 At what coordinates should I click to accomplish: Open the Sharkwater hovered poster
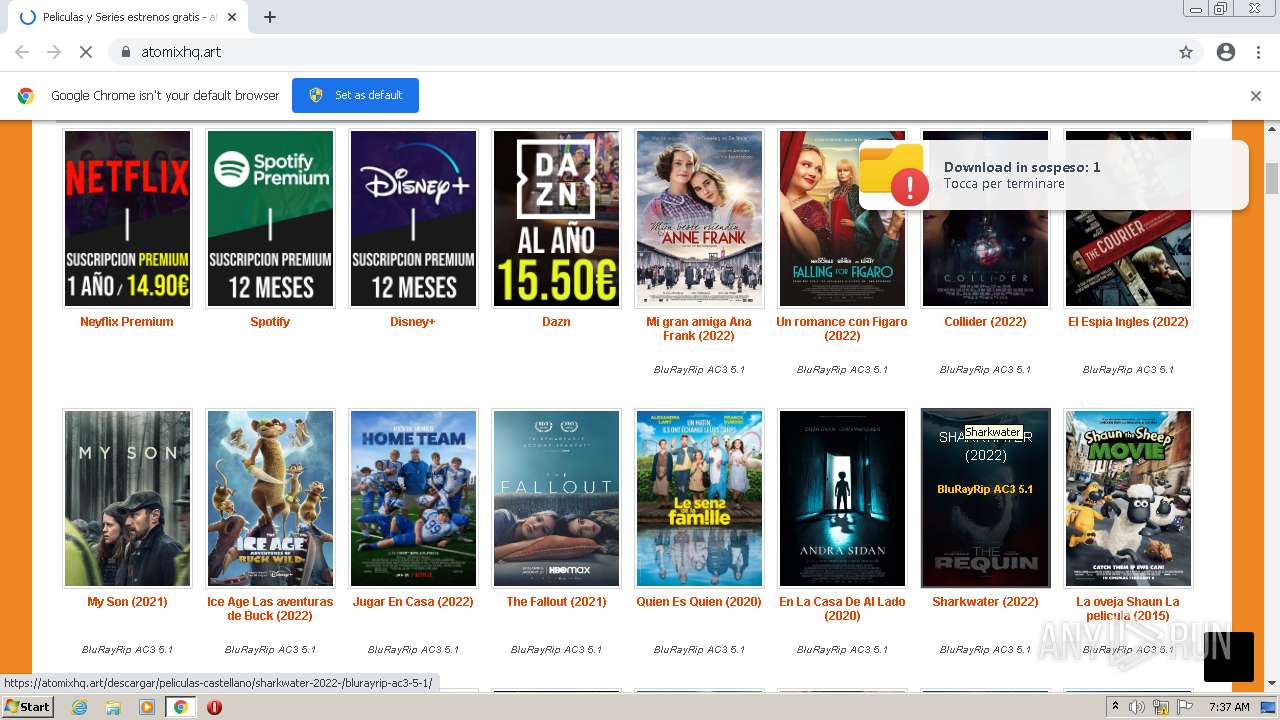tap(985, 498)
